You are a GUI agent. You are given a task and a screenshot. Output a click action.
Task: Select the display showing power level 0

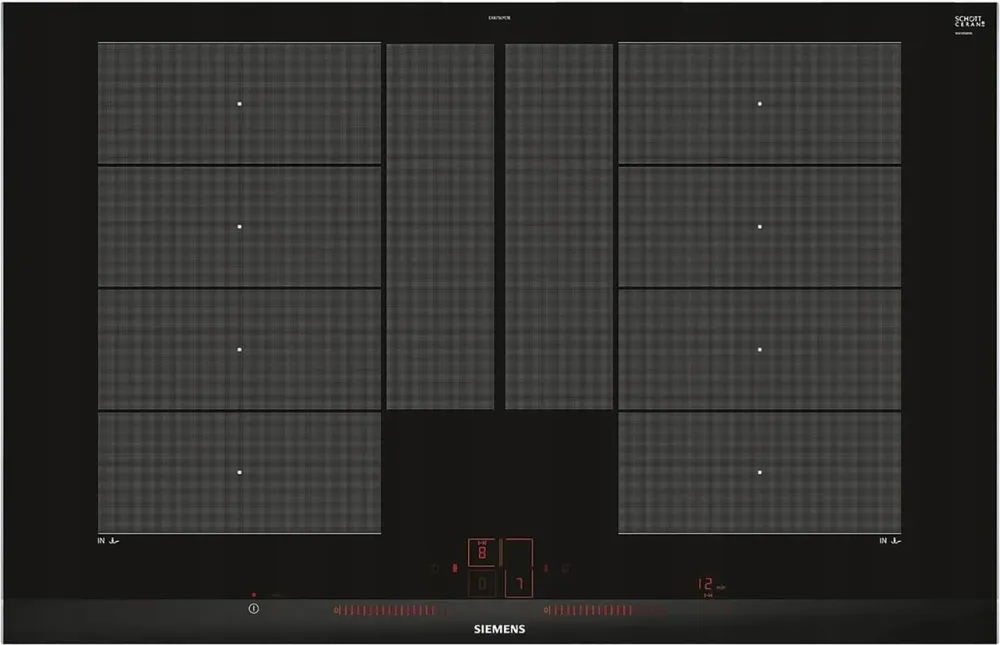[x=482, y=583]
